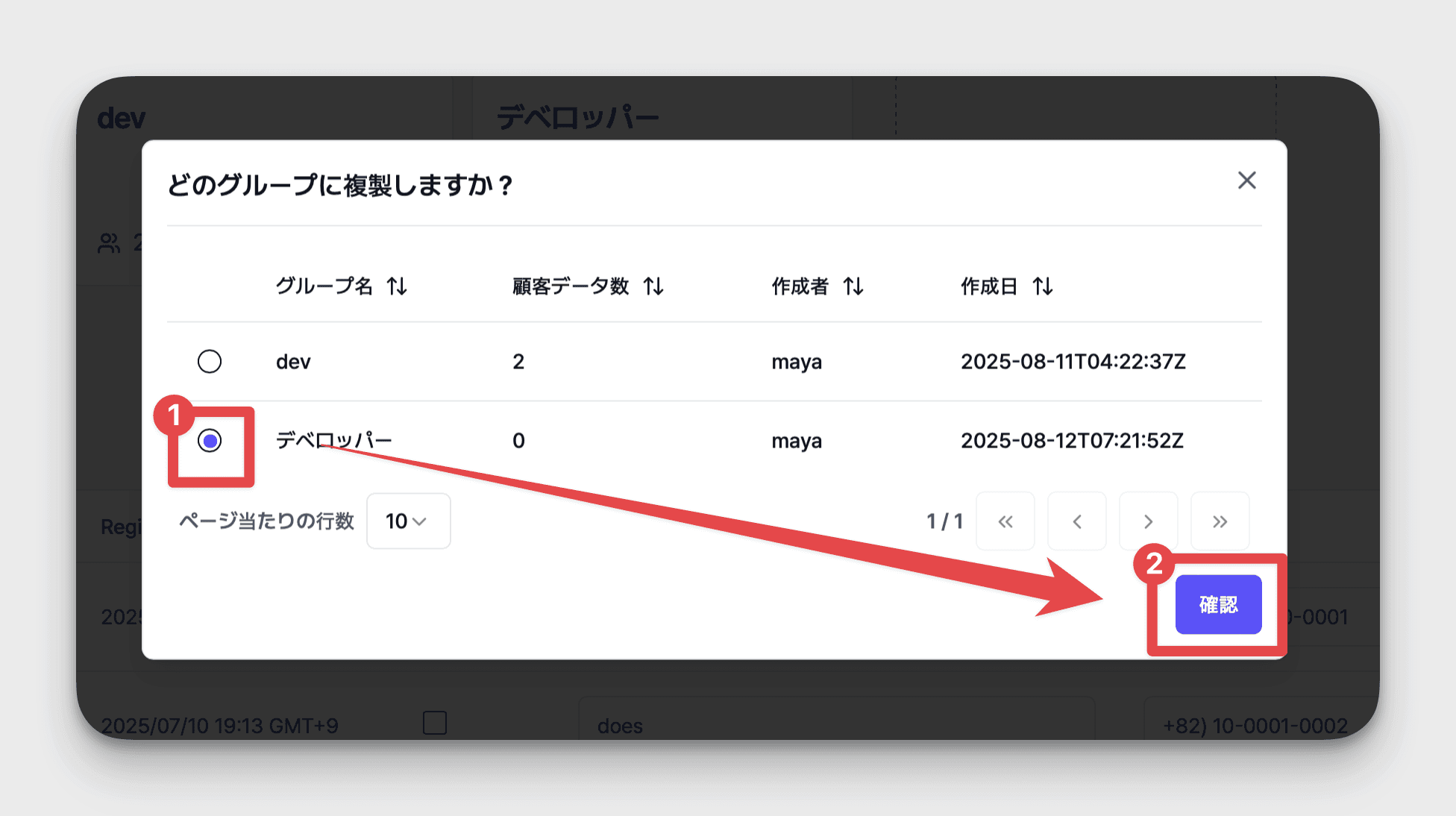Select the デベロッパー group radio button

[210, 441]
